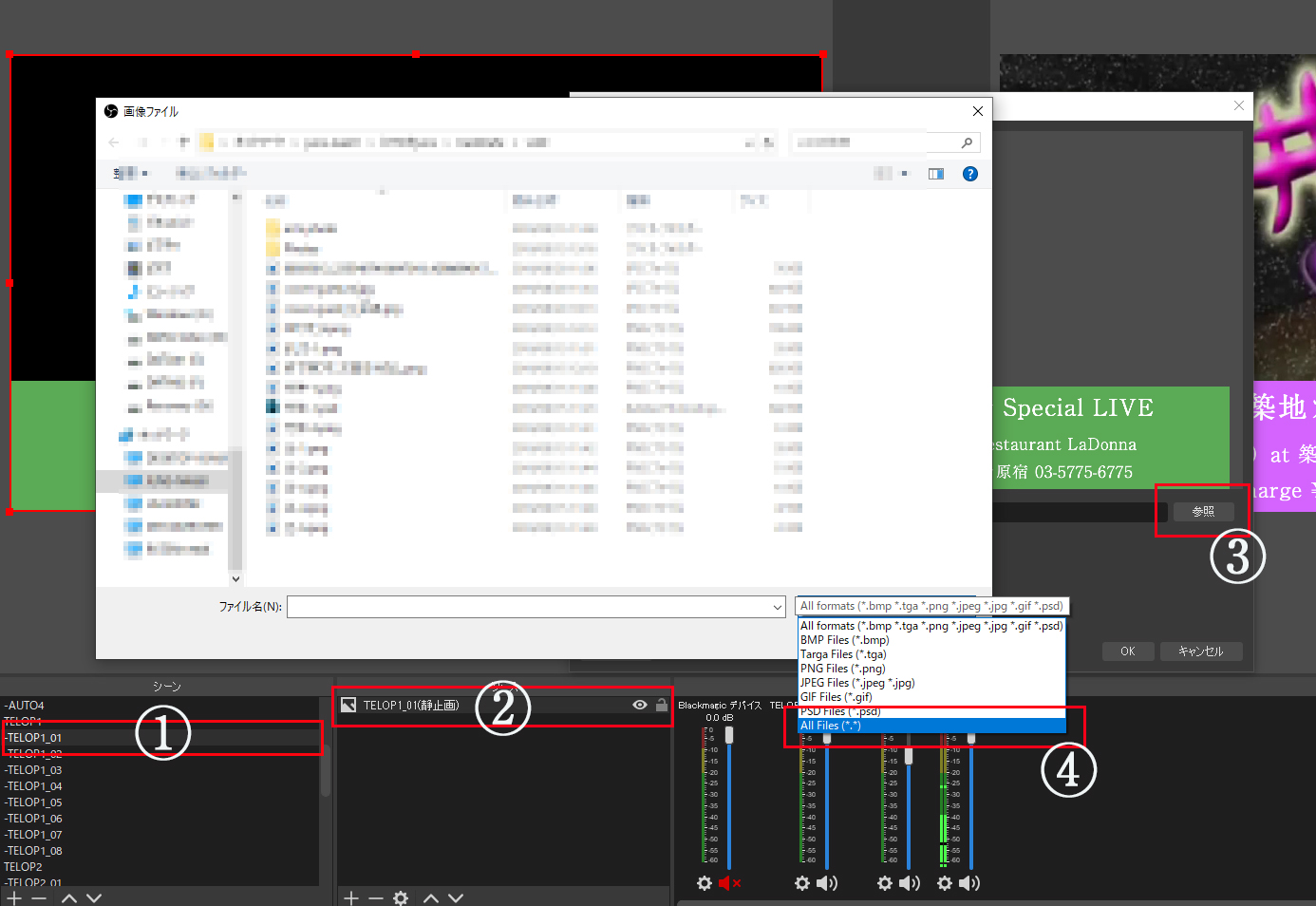This screenshot has width=1316, height=906.
Task: Choose All Files (*.*) in filter list
Action: 931,726
